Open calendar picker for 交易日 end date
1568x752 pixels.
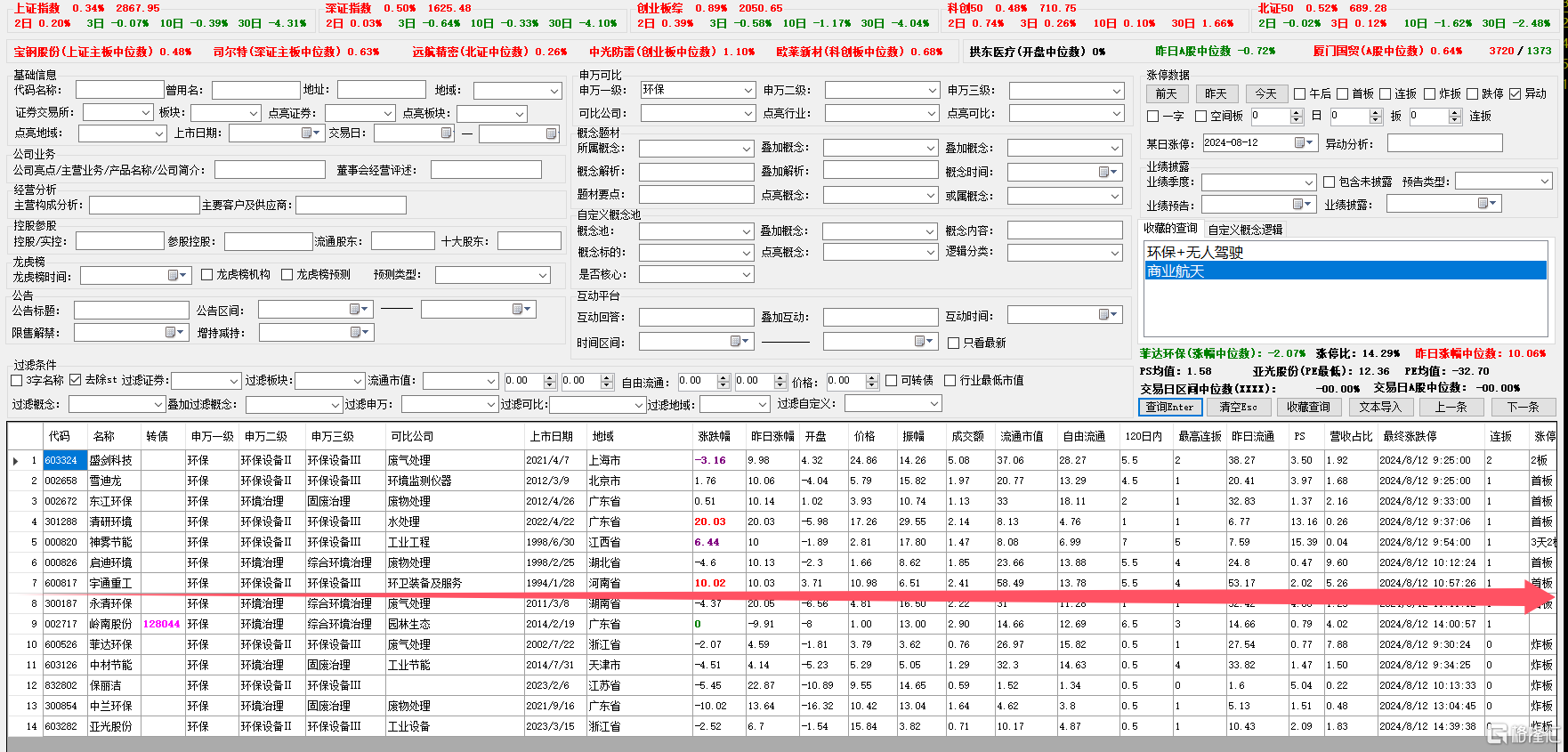coord(553,133)
